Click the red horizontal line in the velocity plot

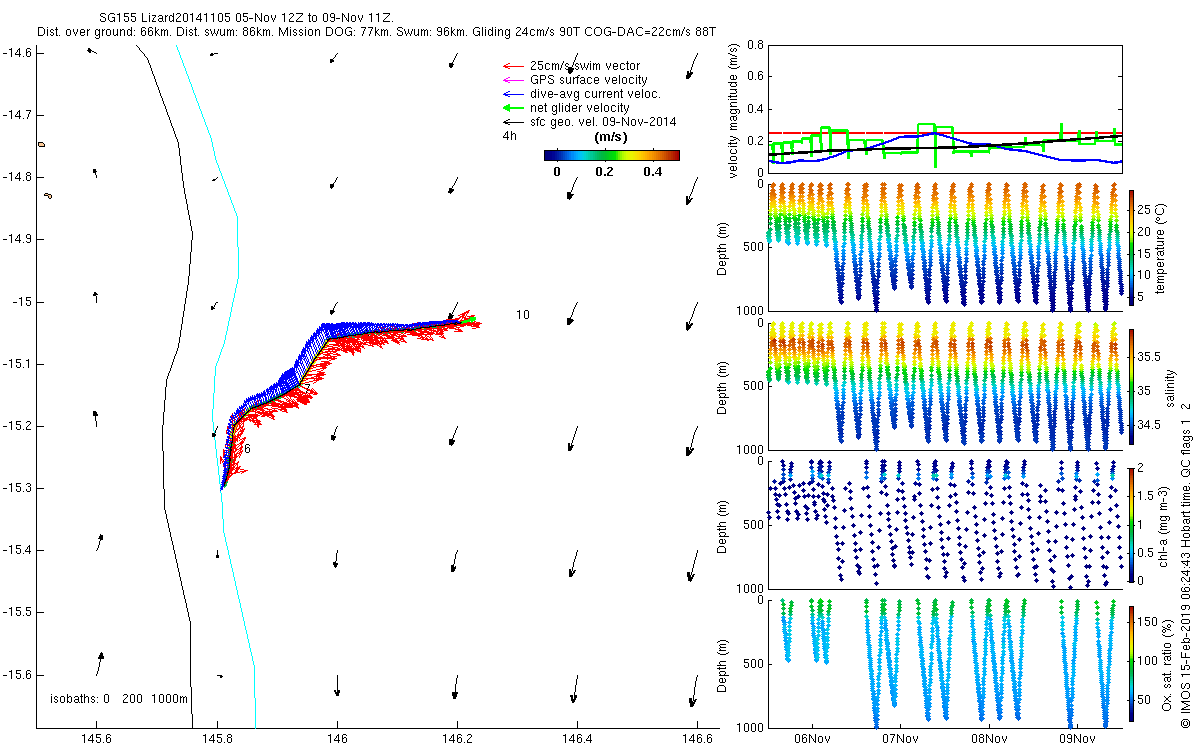tap(944, 133)
